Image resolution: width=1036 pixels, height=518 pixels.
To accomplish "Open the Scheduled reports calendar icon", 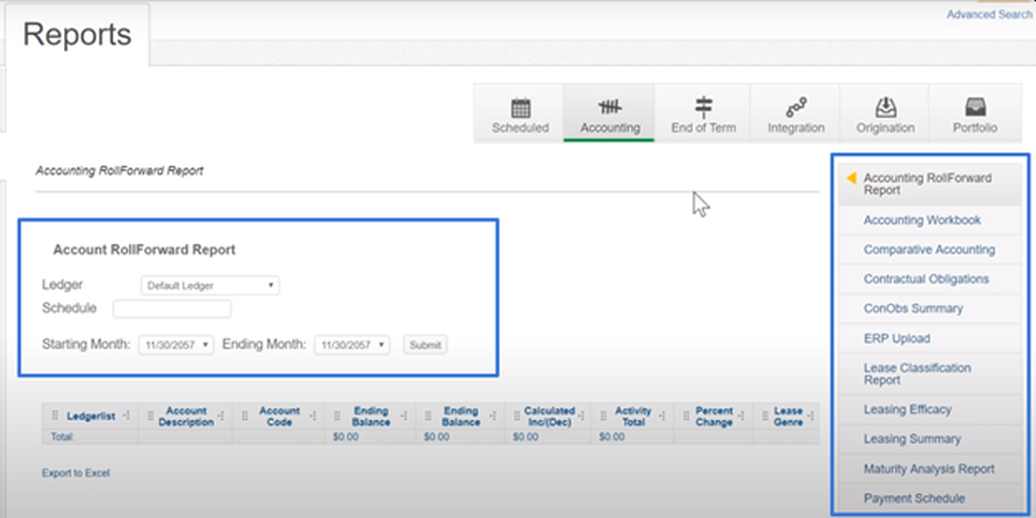I will coord(520,108).
